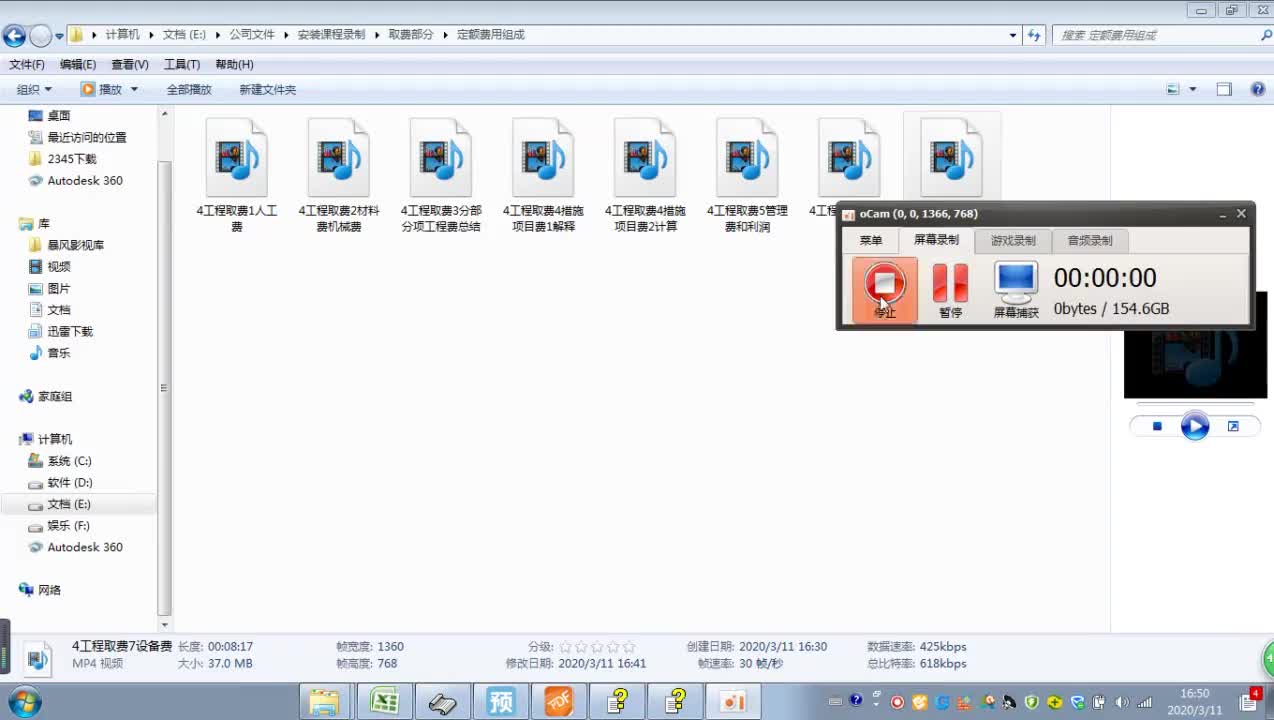Open Excel from the taskbar
This screenshot has width=1274, height=720.
385,702
